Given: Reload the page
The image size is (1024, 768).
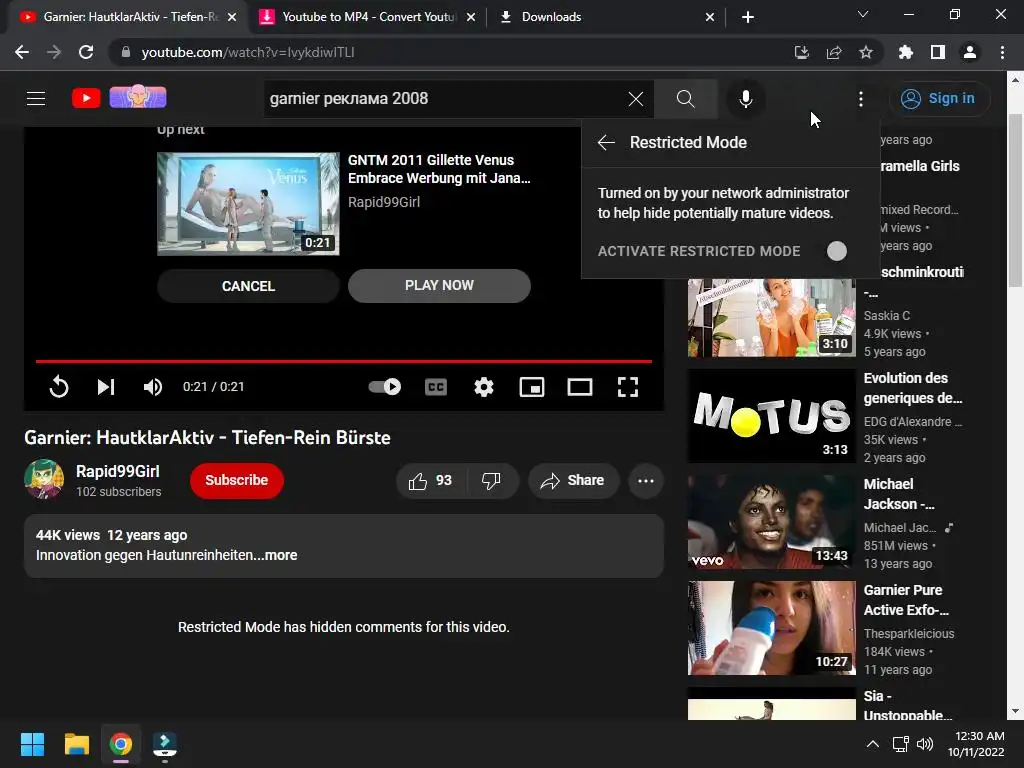Looking at the screenshot, I should coord(86,52).
